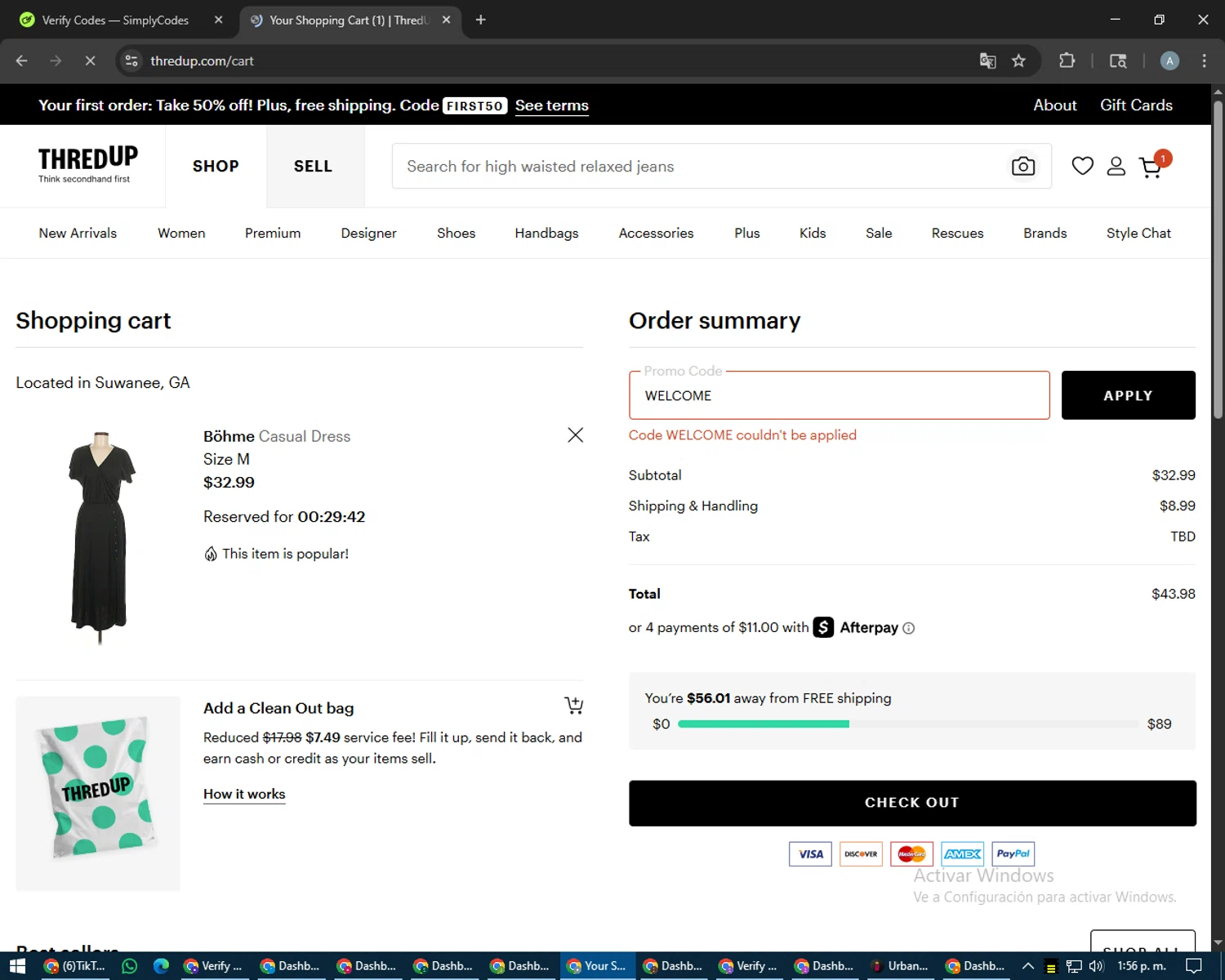Open the Plus category
Viewport: 1225px width, 980px height.
tap(746, 233)
